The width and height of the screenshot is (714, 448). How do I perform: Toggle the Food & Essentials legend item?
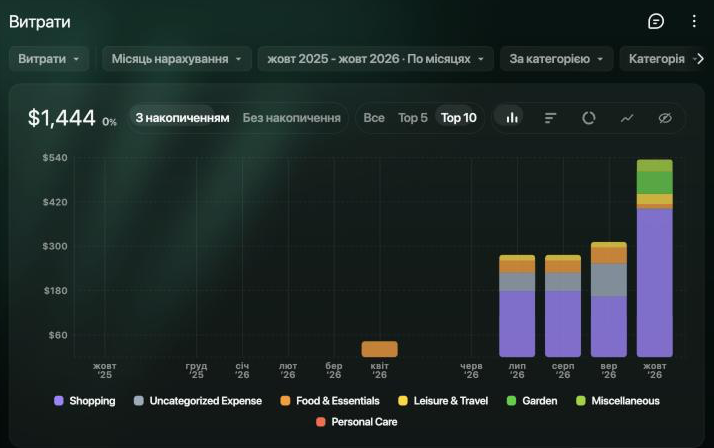[330, 401]
